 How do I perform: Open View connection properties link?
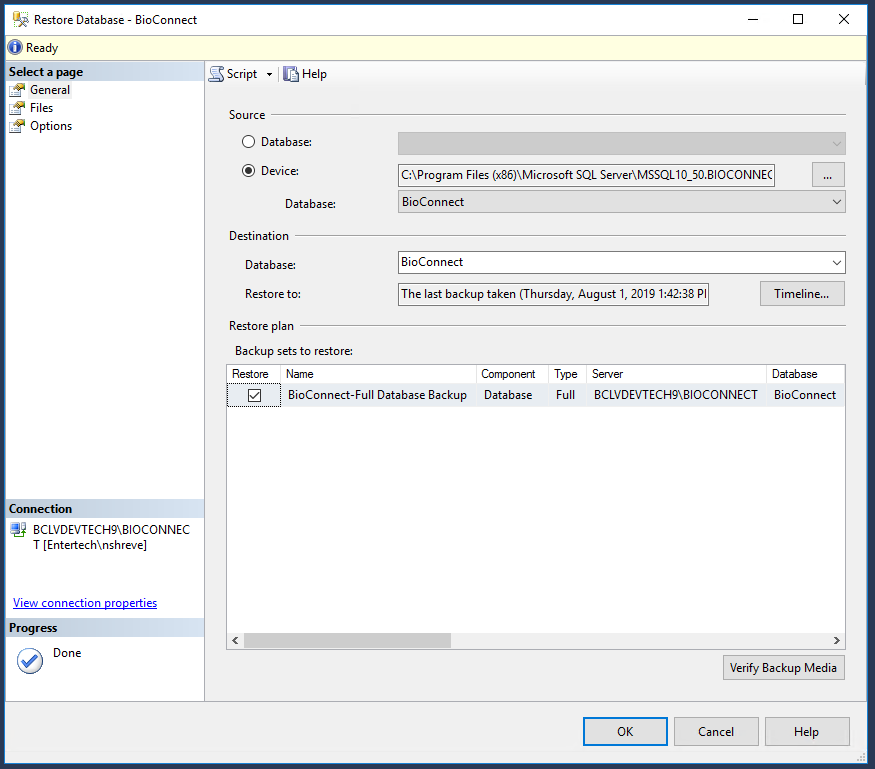(x=84, y=602)
